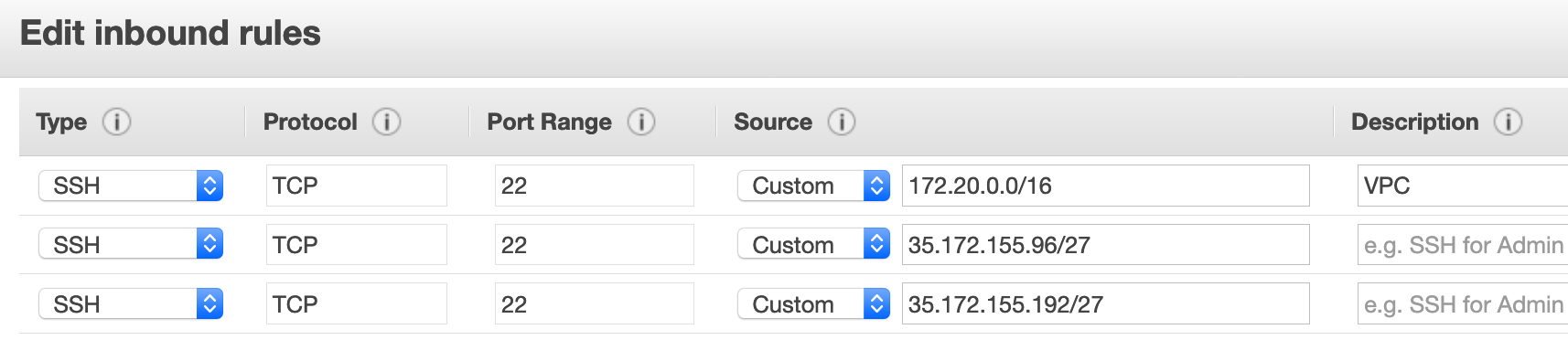
Task: Click the info icon next to Type
Action: point(116,122)
